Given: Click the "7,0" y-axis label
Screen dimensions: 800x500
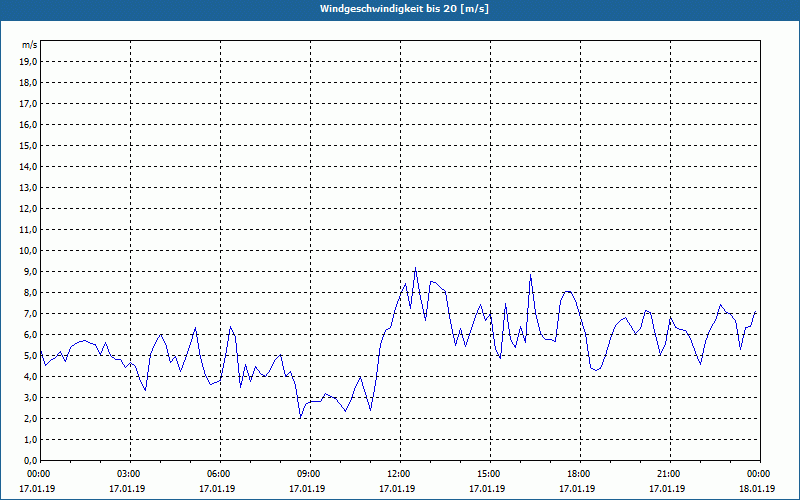Looking at the screenshot, I should (30, 313).
